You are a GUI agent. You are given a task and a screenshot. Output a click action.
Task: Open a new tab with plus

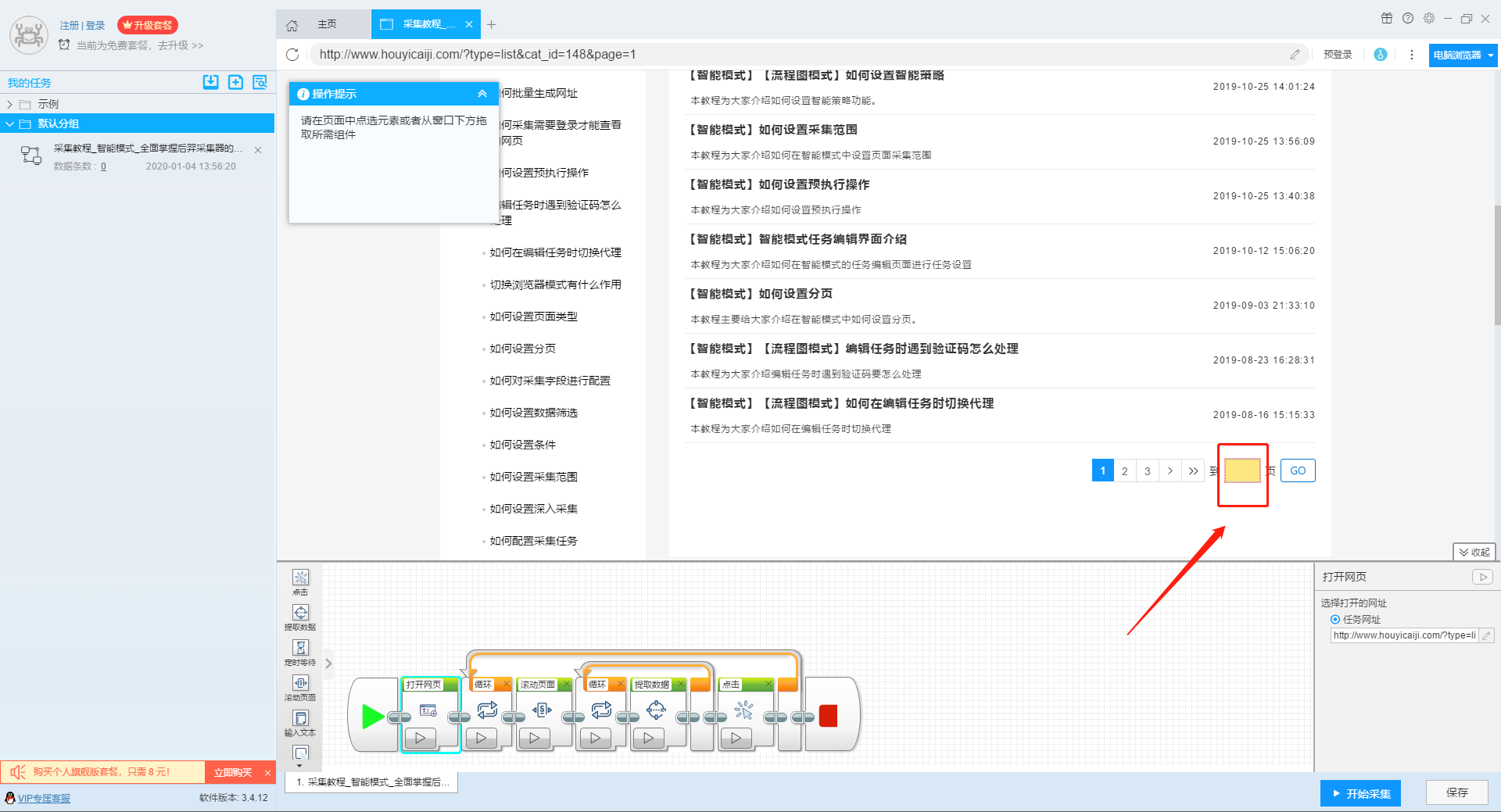tap(491, 25)
